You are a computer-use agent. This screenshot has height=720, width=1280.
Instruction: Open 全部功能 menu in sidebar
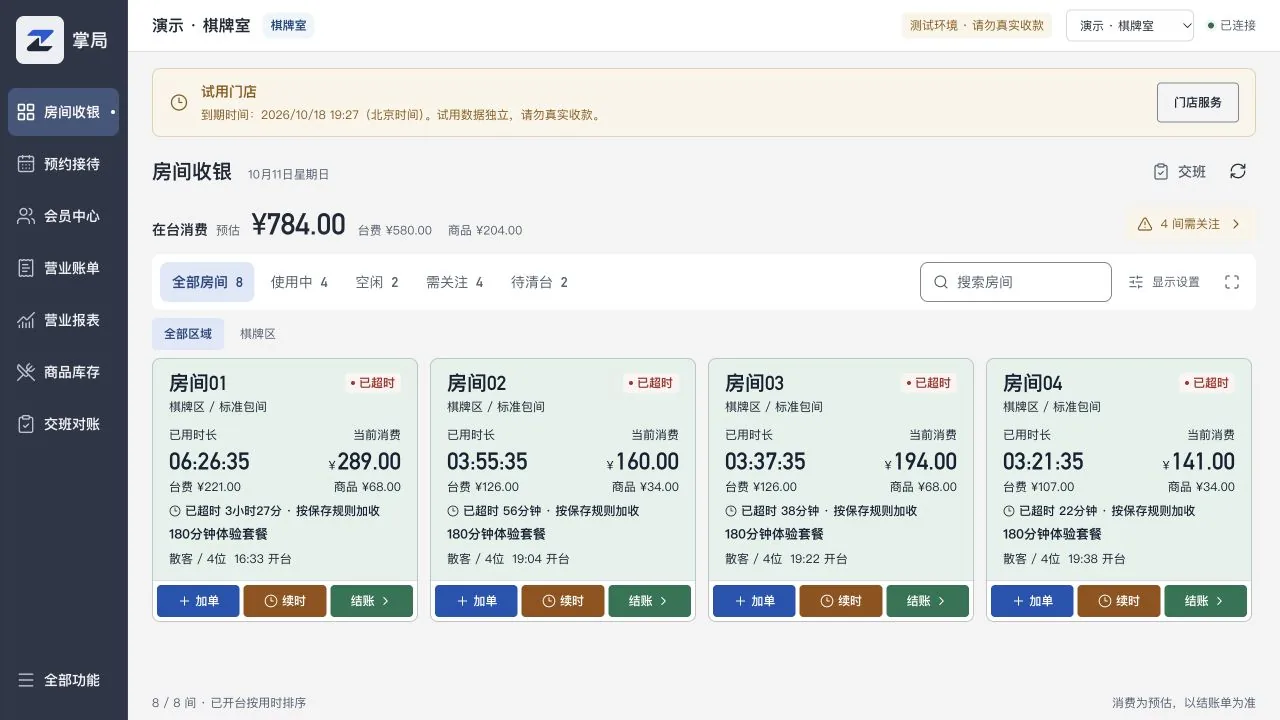click(63, 680)
